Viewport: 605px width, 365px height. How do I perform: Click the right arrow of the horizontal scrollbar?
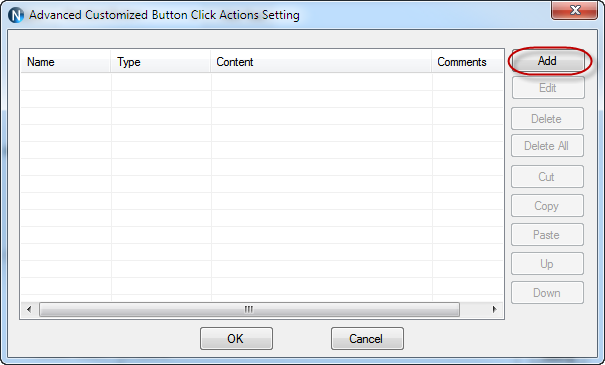pos(494,309)
